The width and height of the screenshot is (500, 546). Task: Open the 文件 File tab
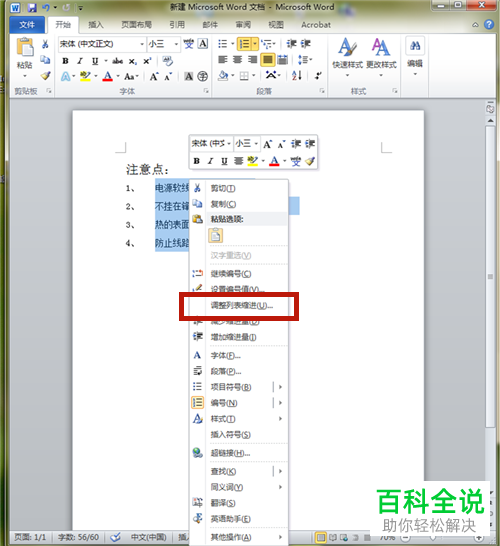pyautogui.click(x=27, y=25)
